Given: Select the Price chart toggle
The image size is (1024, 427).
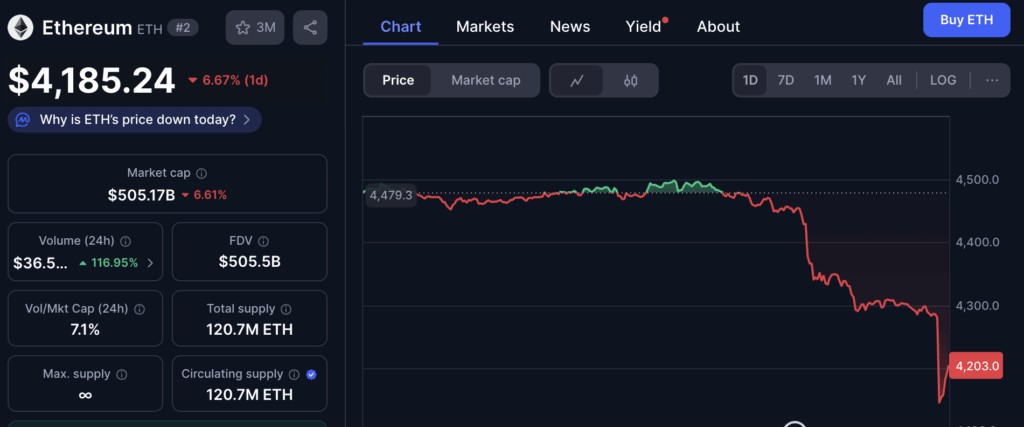Looking at the screenshot, I should point(398,80).
